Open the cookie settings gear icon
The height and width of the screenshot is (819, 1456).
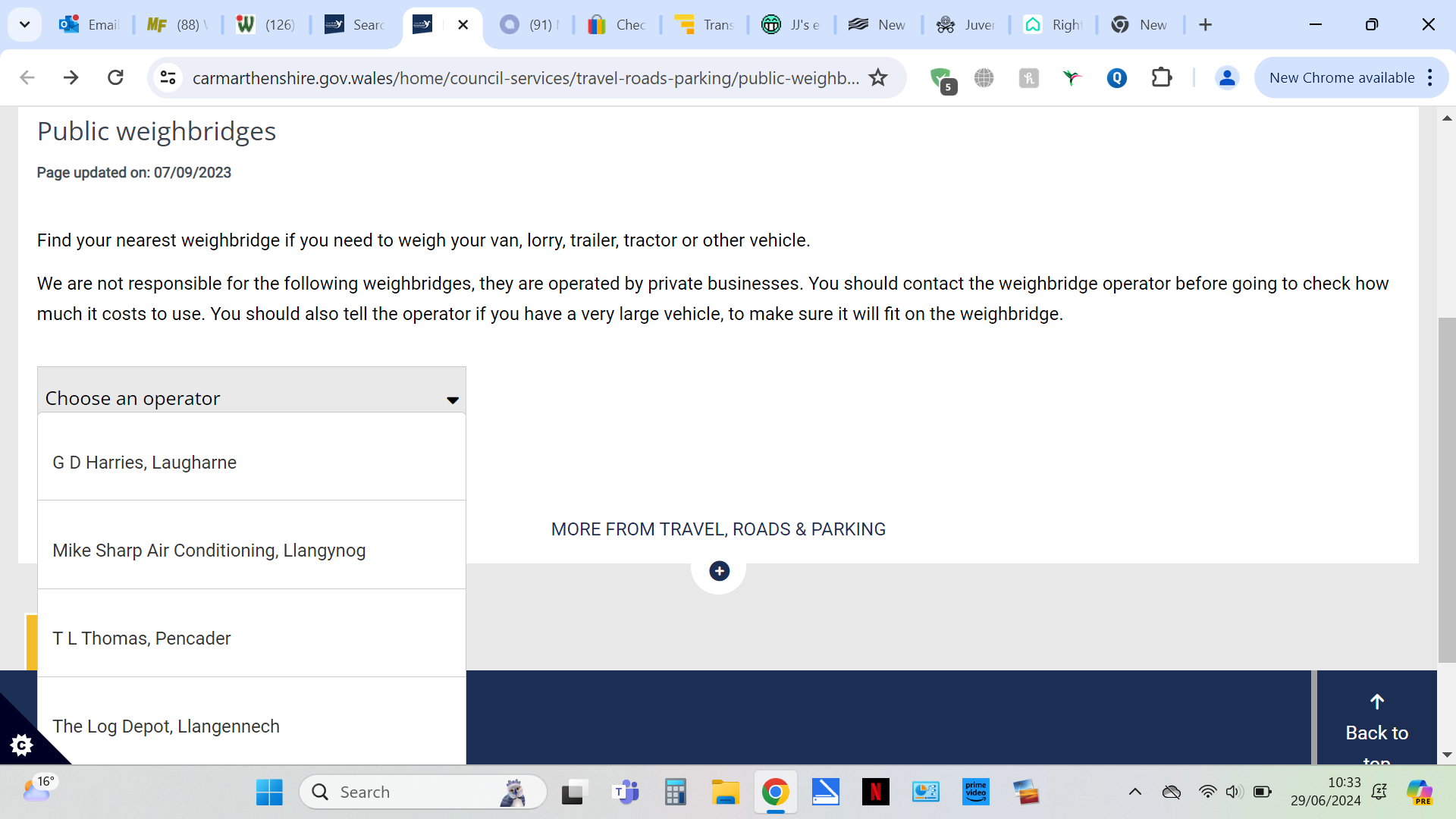click(22, 745)
